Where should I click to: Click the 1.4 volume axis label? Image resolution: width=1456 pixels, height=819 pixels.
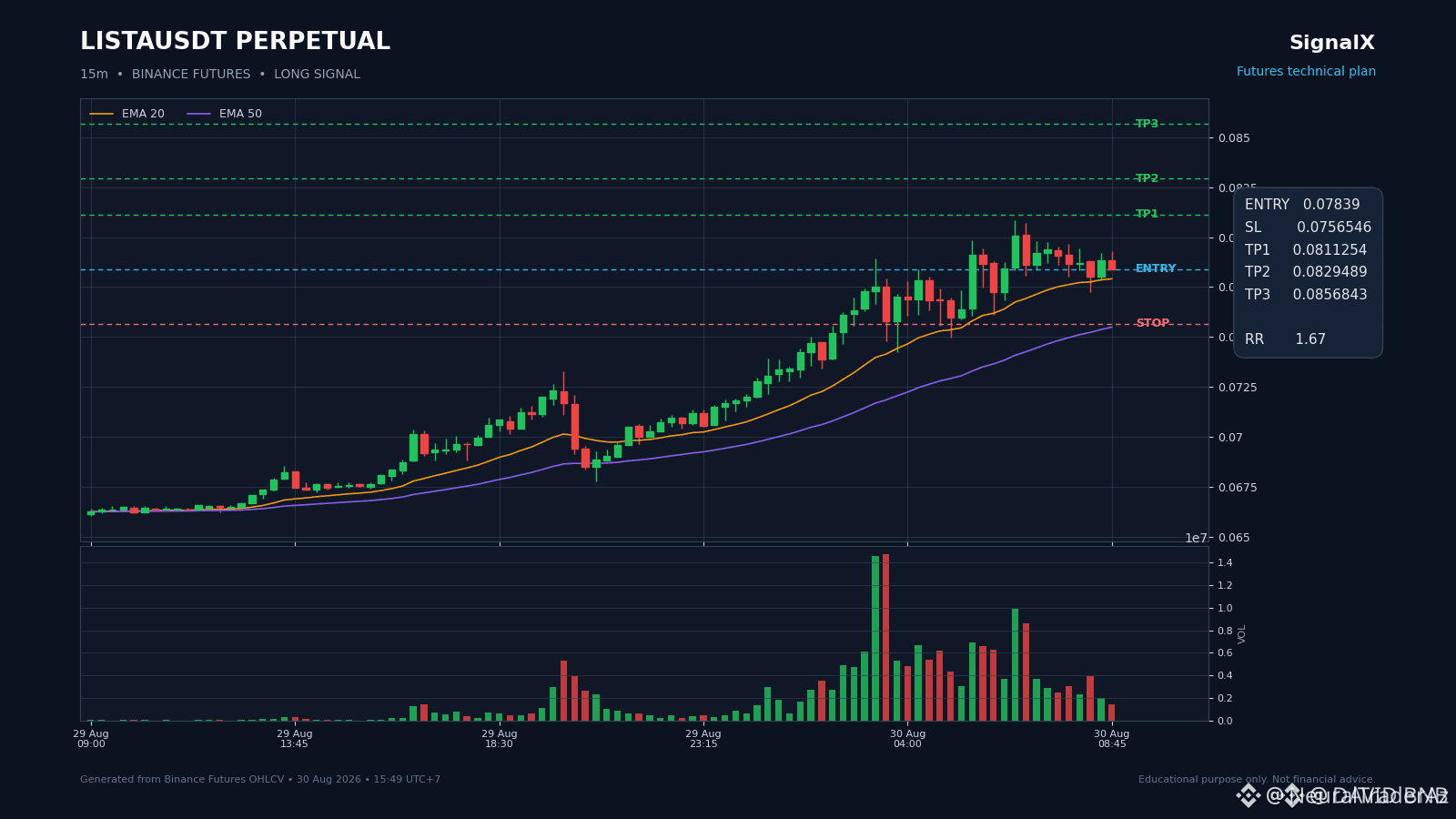[1225, 563]
